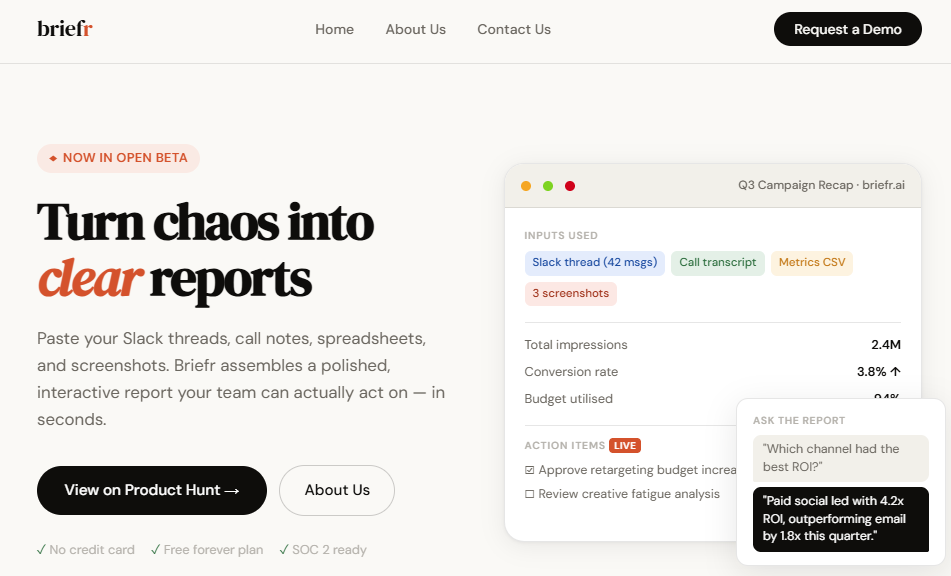Viewport: 951px width, 576px height.
Task: Click the orange window dot in the report card
Action: pyautogui.click(x=526, y=186)
